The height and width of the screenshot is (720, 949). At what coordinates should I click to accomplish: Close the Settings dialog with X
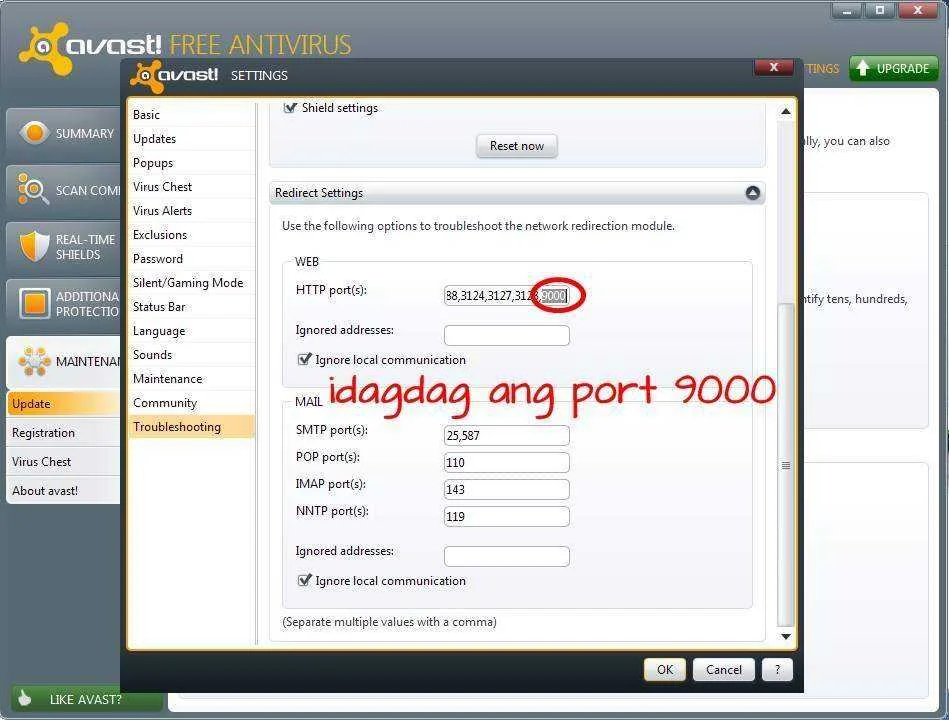(773, 67)
